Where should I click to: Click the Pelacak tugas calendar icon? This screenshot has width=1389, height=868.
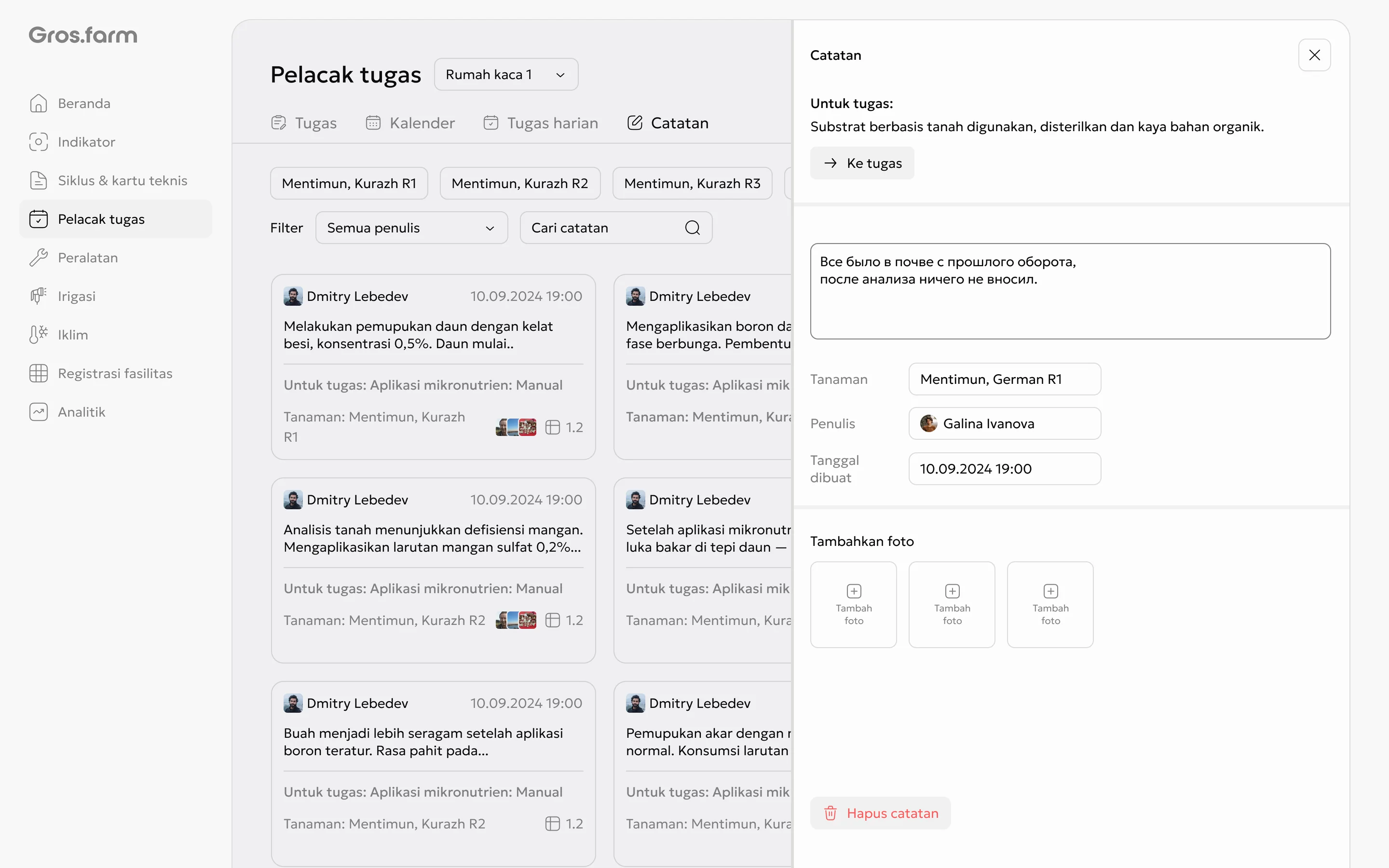(x=39, y=219)
